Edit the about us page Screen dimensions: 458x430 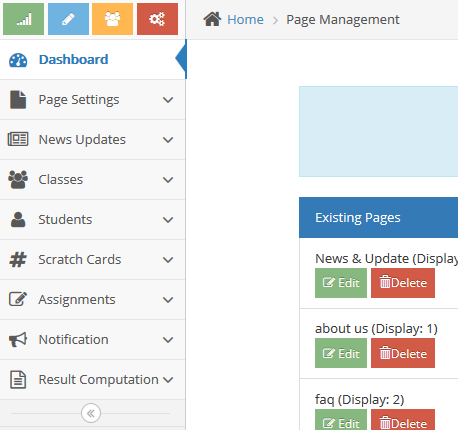[x=341, y=353]
